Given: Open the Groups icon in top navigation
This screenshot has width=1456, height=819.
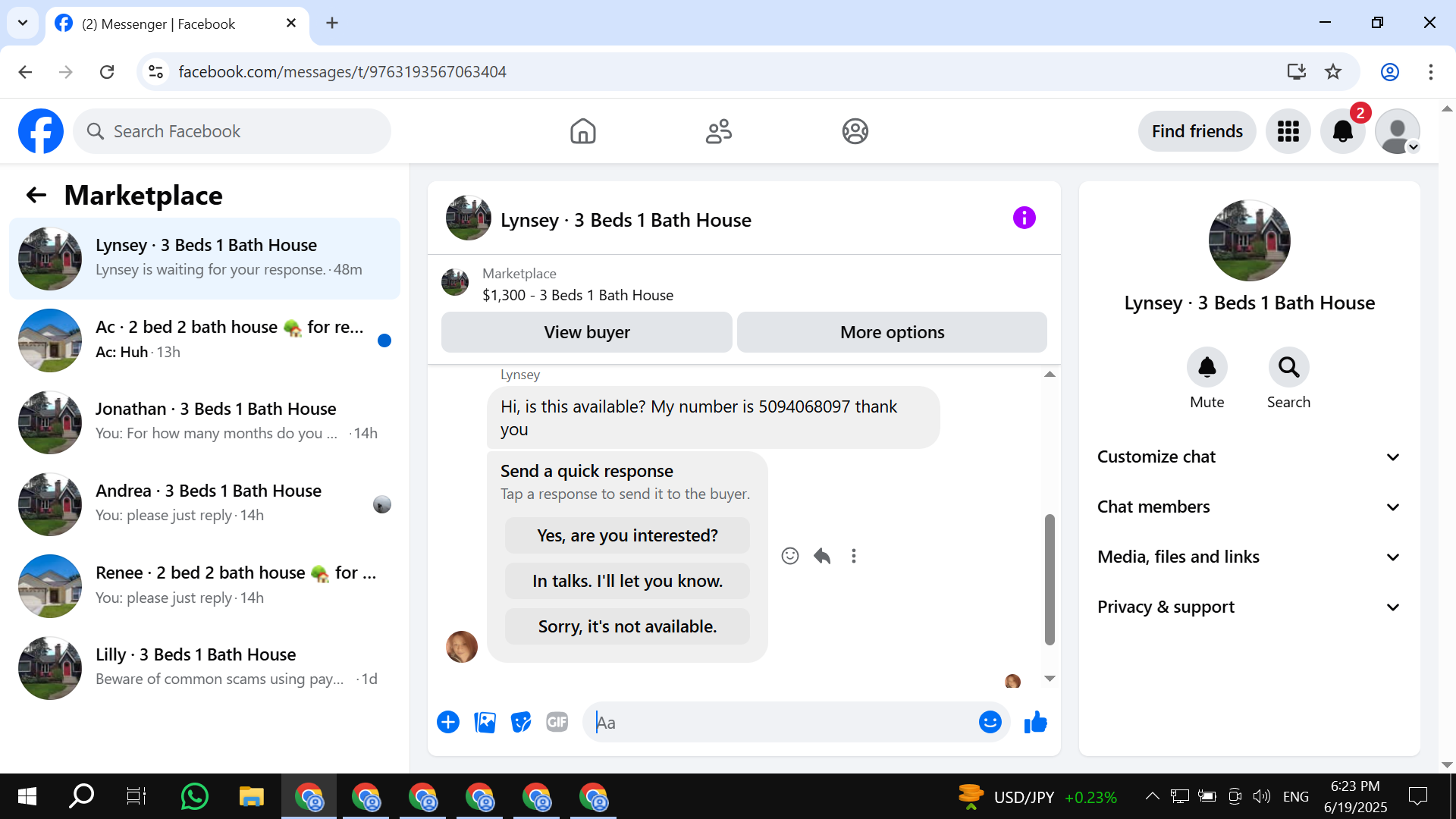Looking at the screenshot, I should coord(855,131).
